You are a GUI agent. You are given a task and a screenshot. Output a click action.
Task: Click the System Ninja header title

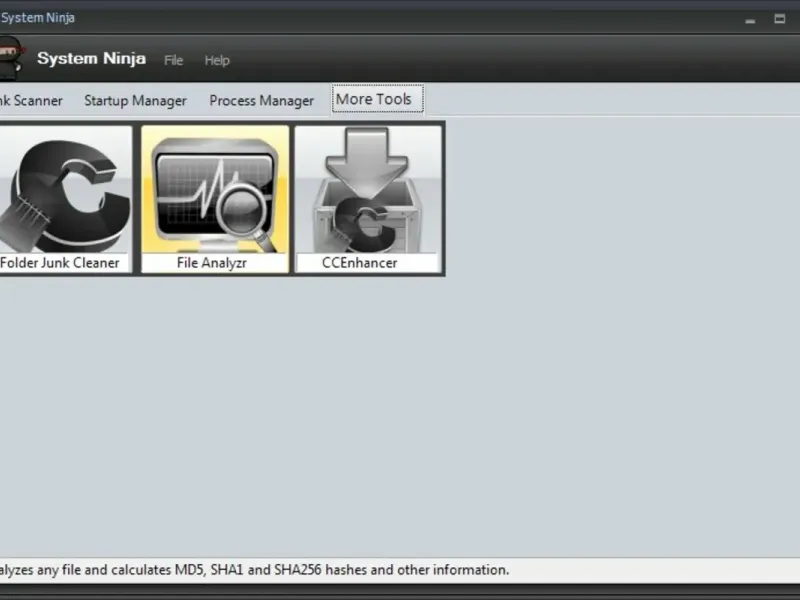coord(91,58)
